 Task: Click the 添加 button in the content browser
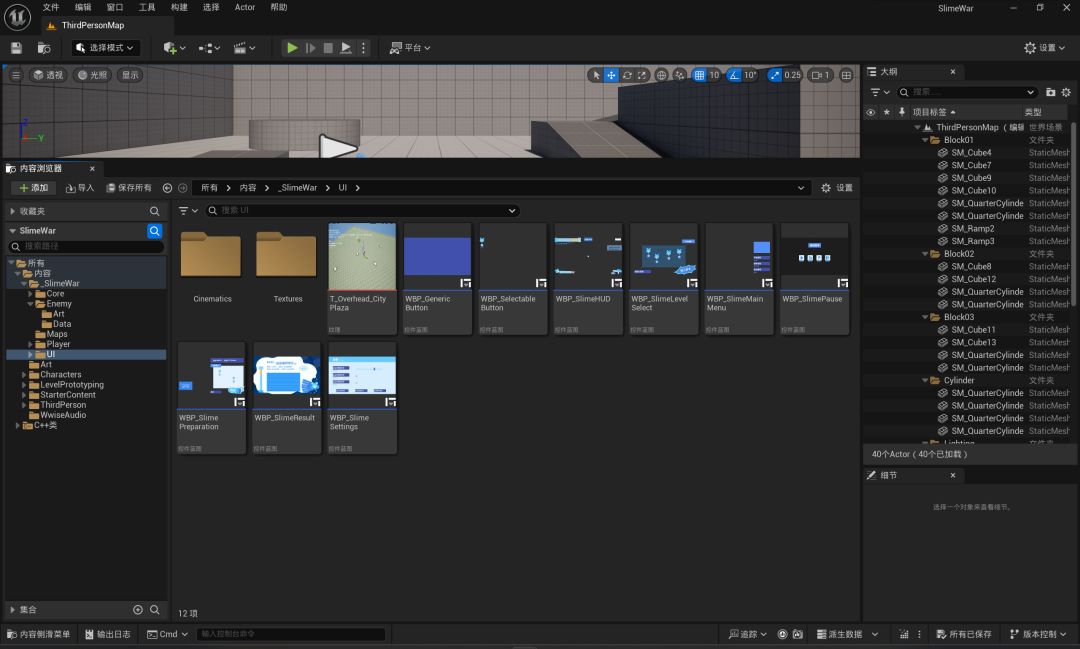pos(33,187)
